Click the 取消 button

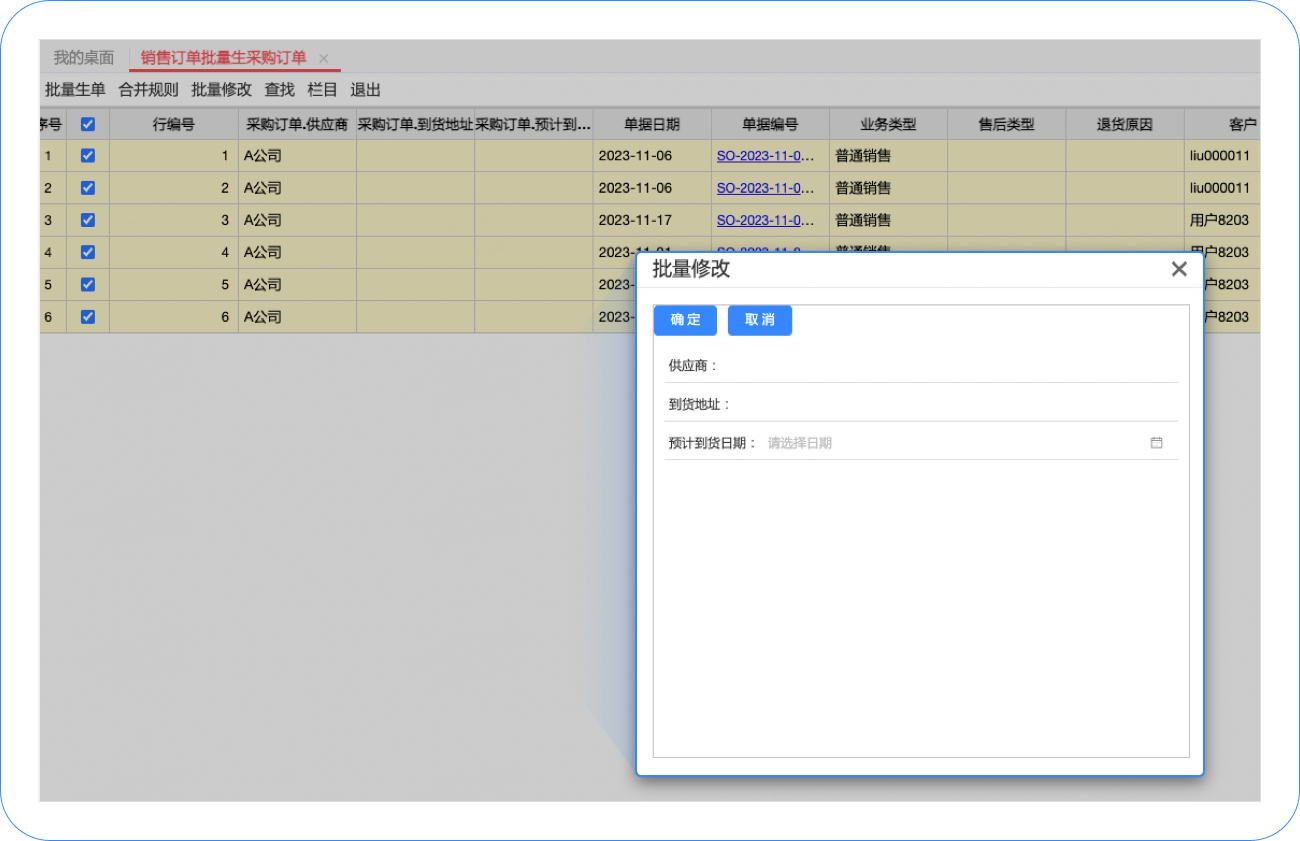[x=760, y=320]
